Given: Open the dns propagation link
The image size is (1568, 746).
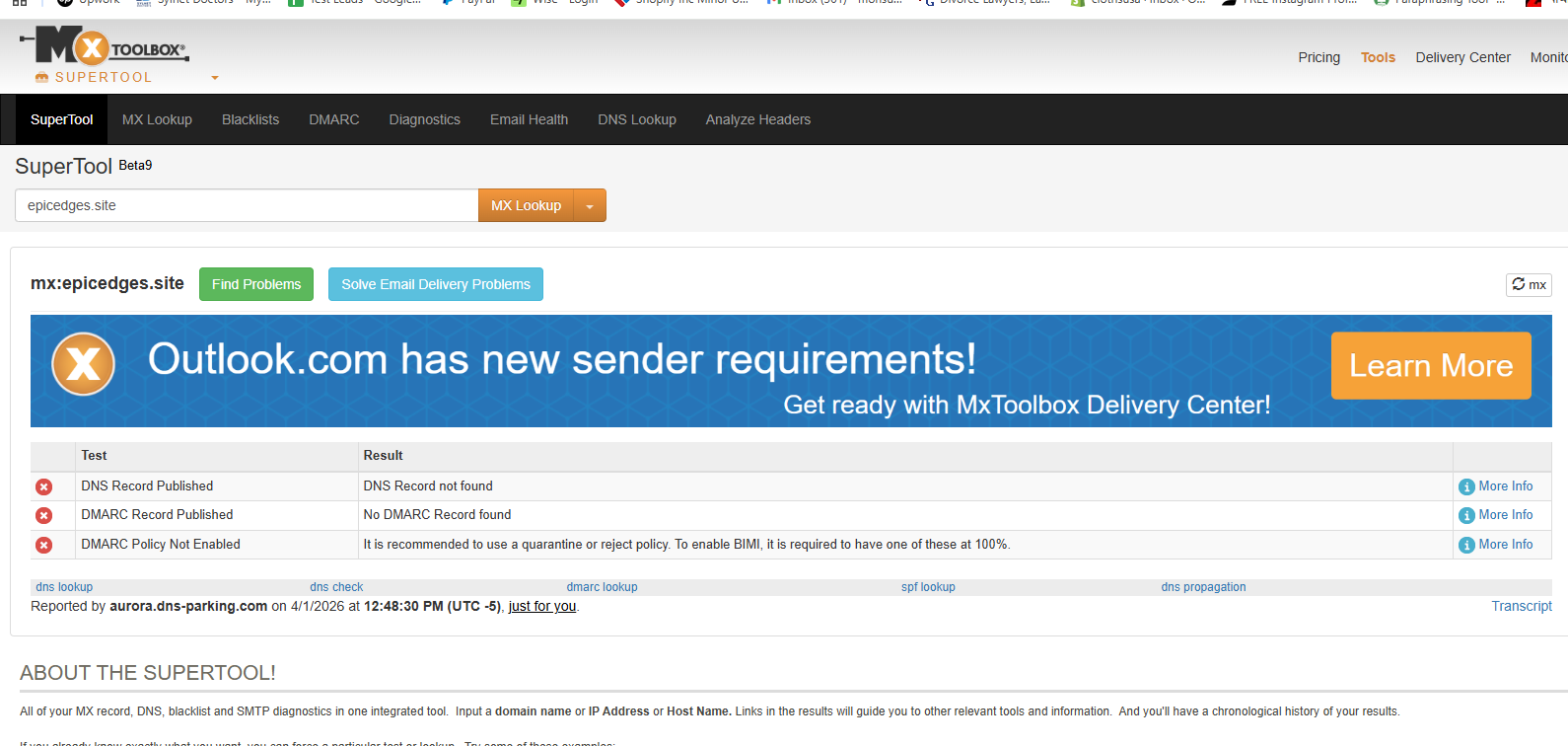Looking at the screenshot, I should 1203,587.
